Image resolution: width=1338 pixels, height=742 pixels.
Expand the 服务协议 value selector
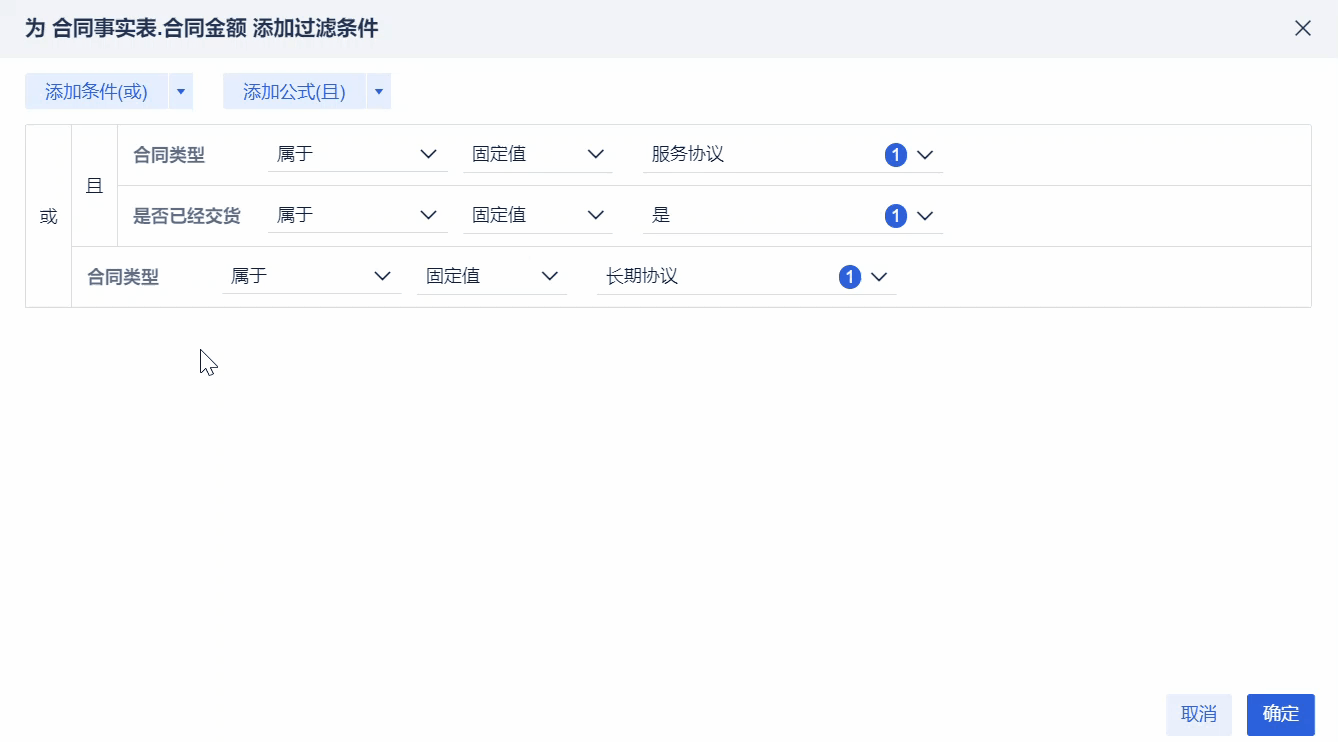pos(925,155)
